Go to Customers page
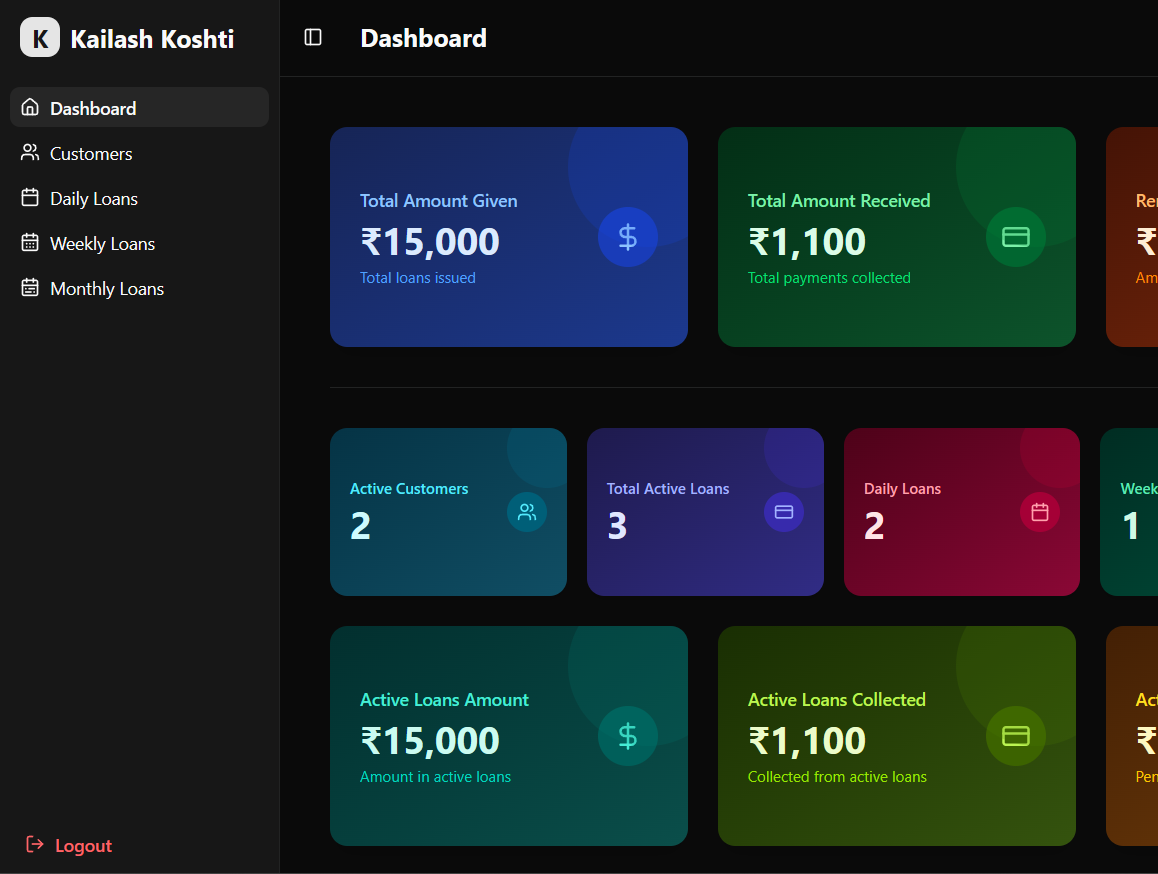Viewport: 1158px width, 874px height. 140,153
